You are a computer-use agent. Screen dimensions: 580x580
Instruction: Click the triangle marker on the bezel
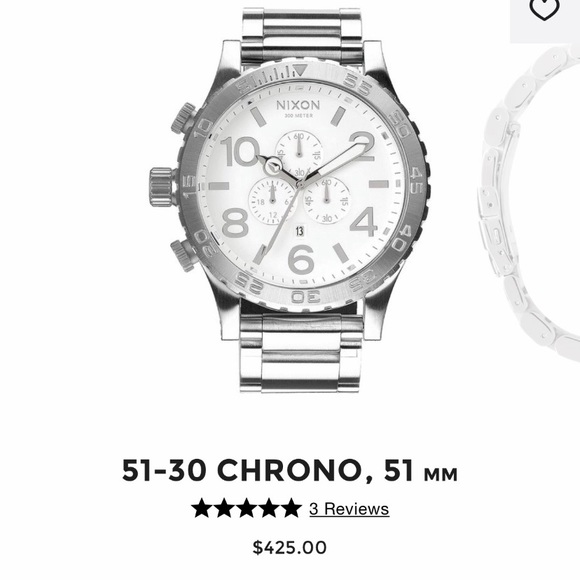tap(300, 70)
